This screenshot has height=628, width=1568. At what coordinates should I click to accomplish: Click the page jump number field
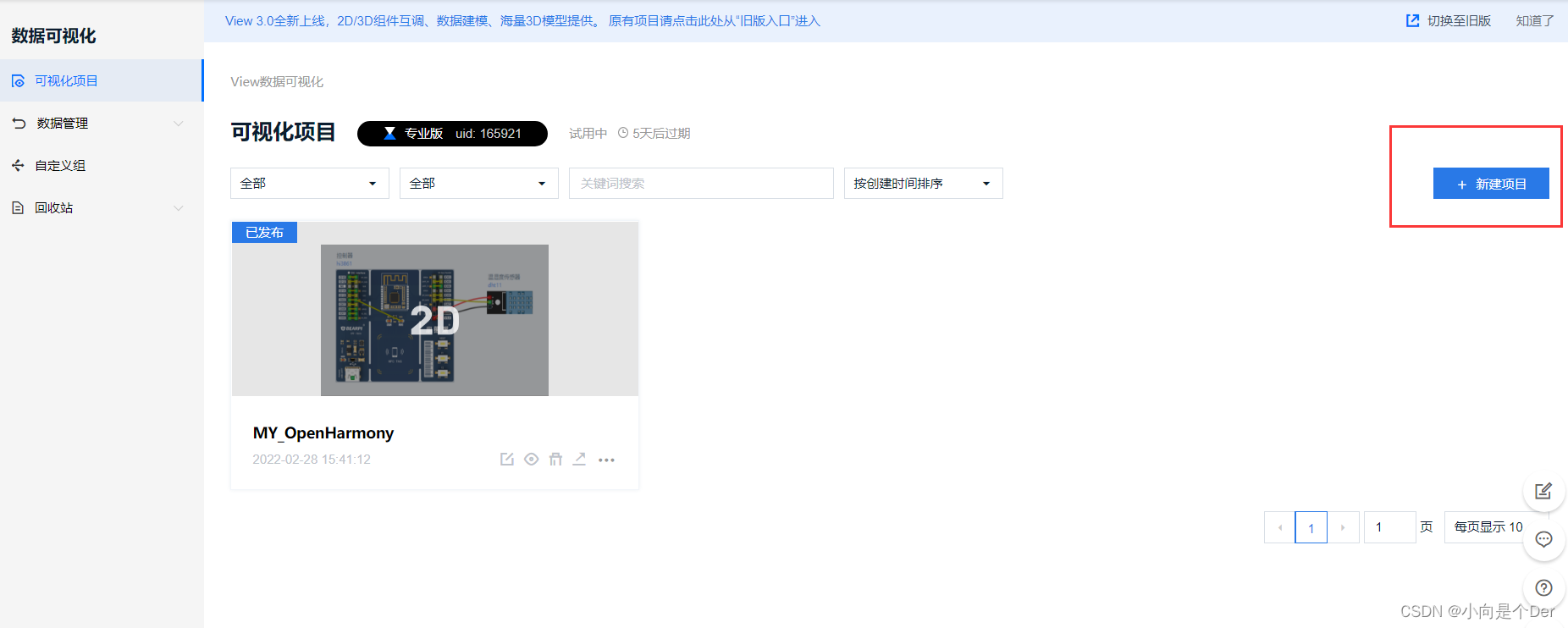[x=1390, y=527]
